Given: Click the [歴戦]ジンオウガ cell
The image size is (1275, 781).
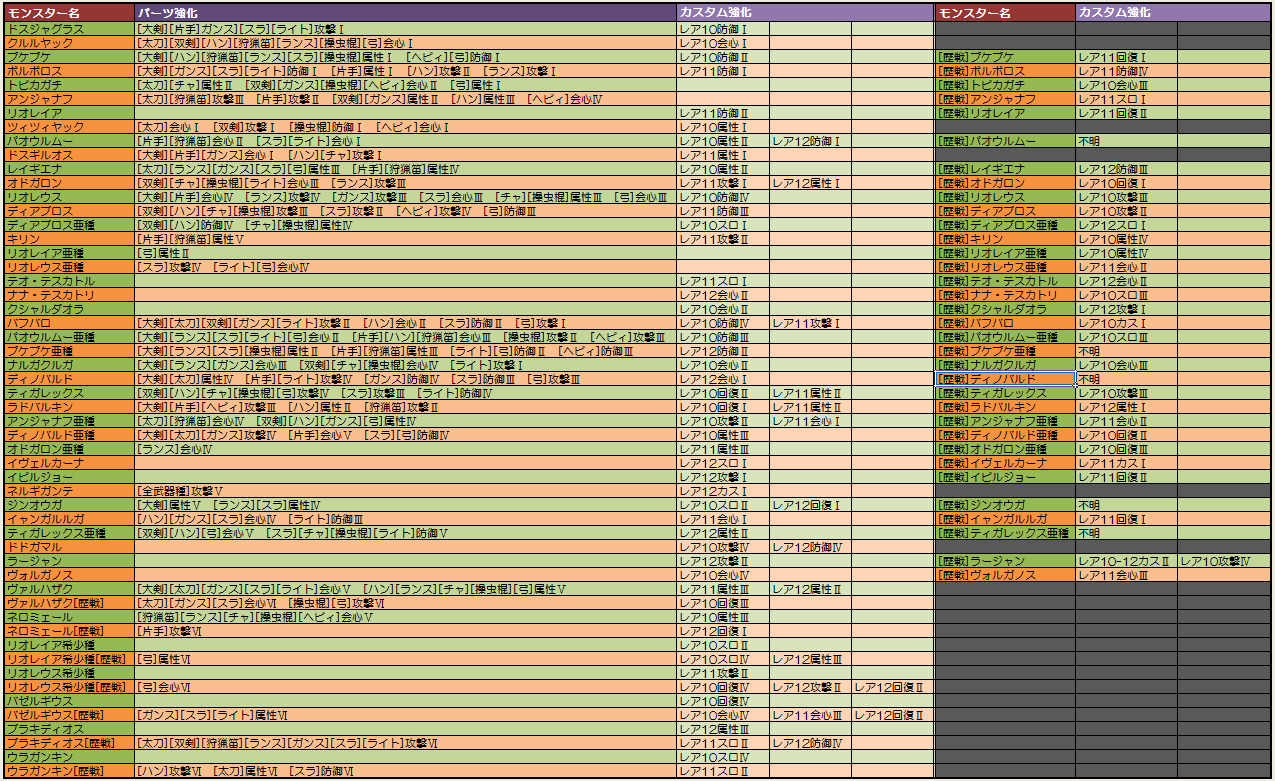Looking at the screenshot, I should 1005,505.
